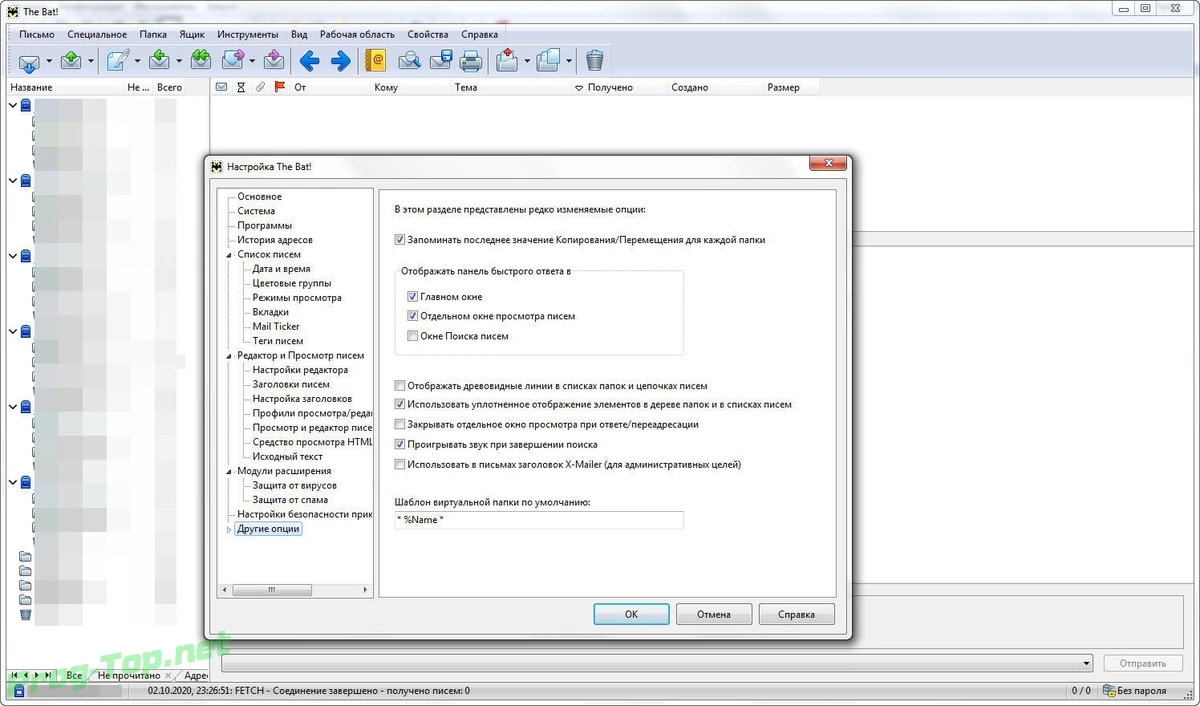Click the Search messages magnifier icon
The height and width of the screenshot is (706, 1200).
point(409,61)
